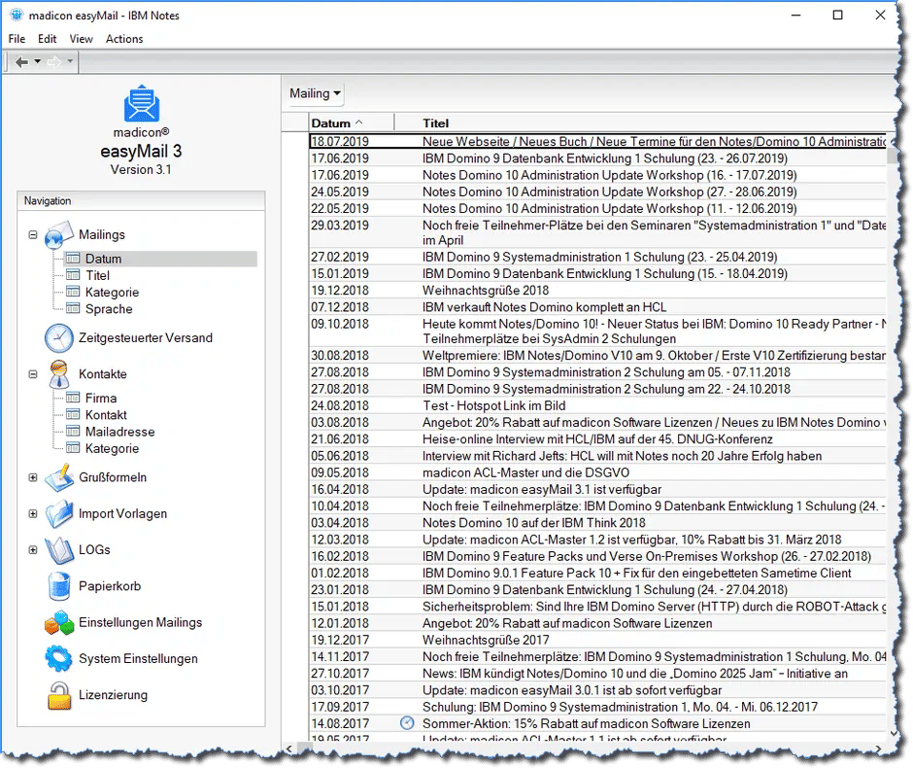This screenshot has width=913, height=768.
Task: Click the easyMail envelope logo
Action: [x=141, y=104]
